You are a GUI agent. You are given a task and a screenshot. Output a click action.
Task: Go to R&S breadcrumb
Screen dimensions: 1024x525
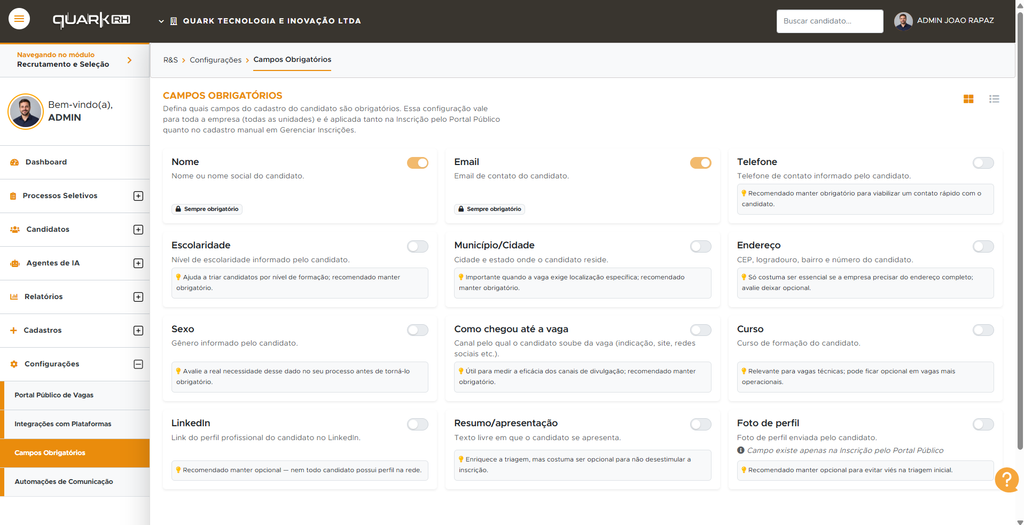pyautogui.click(x=170, y=59)
